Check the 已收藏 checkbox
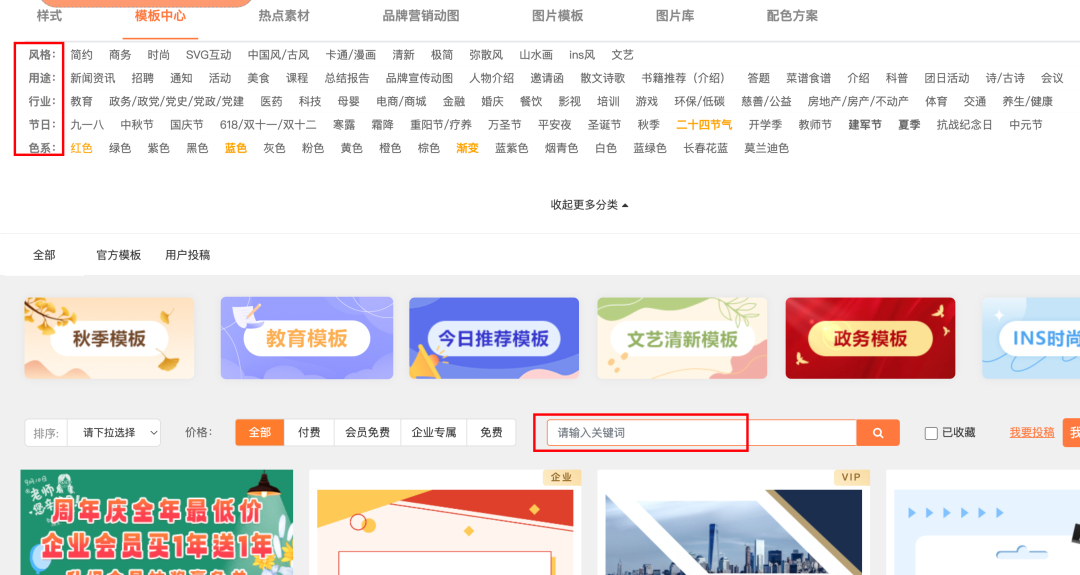This screenshot has height=575, width=1080. [931, 433]
